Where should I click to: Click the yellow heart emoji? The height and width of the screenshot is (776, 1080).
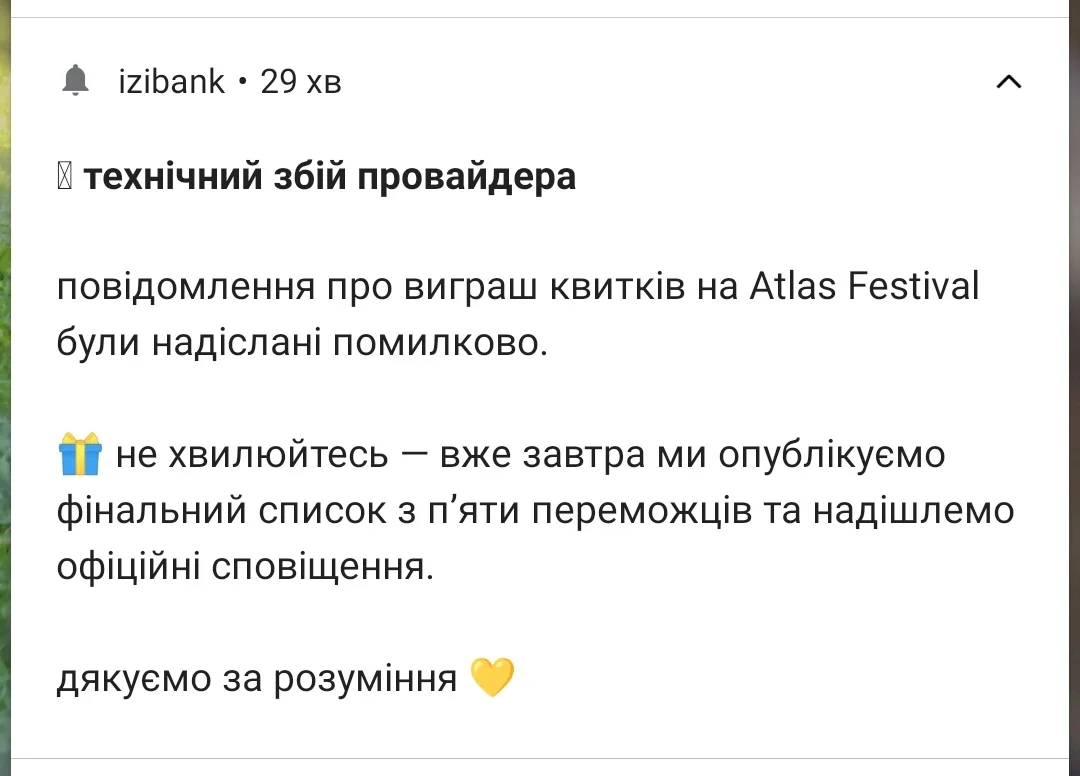(492, 678)
